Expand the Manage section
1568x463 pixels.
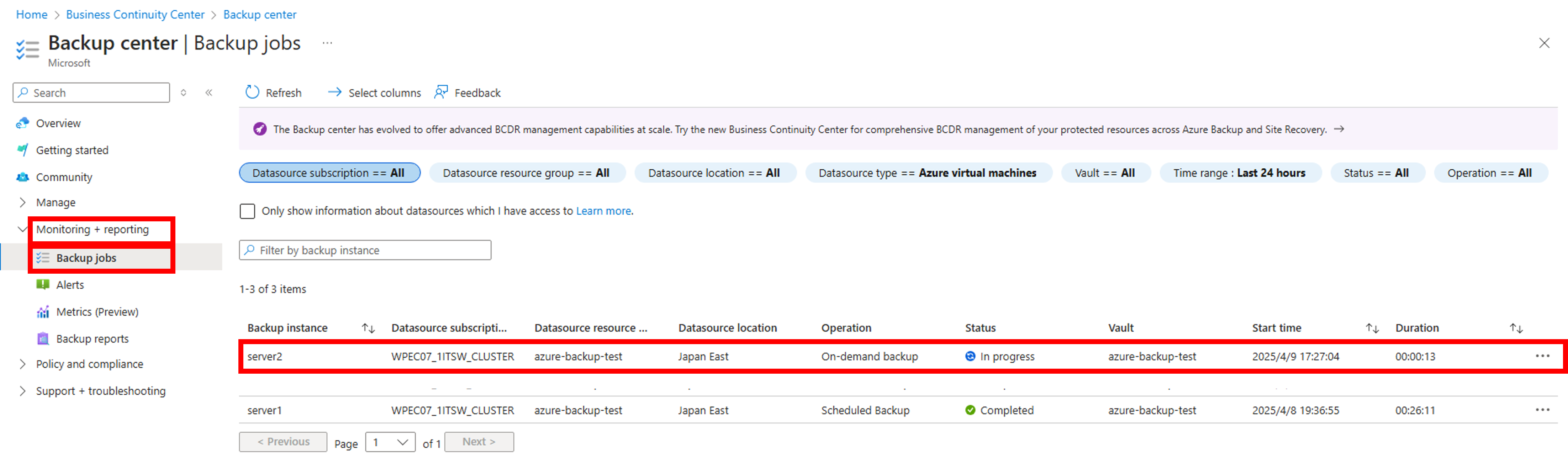click(x=22, y=202)
